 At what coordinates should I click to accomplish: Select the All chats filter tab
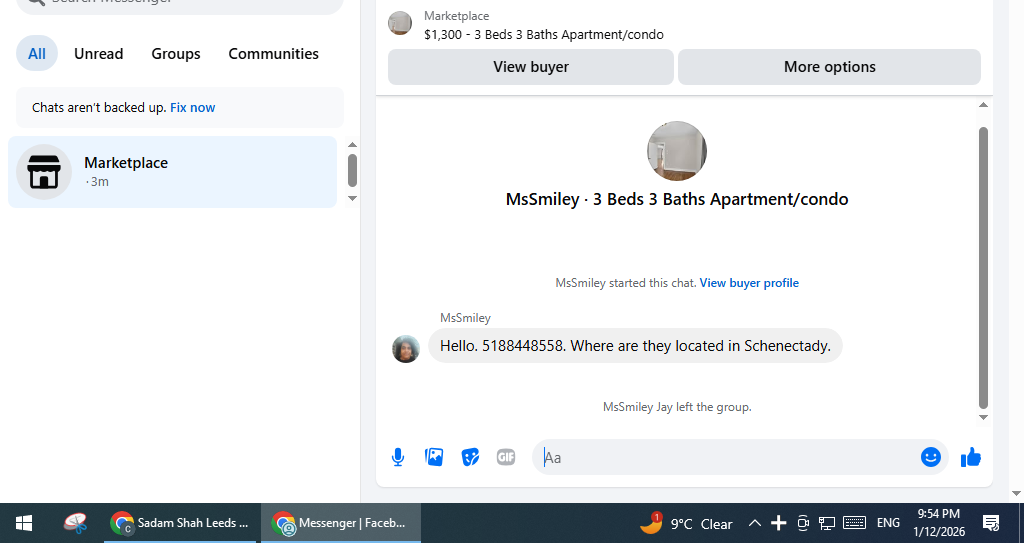37,54
